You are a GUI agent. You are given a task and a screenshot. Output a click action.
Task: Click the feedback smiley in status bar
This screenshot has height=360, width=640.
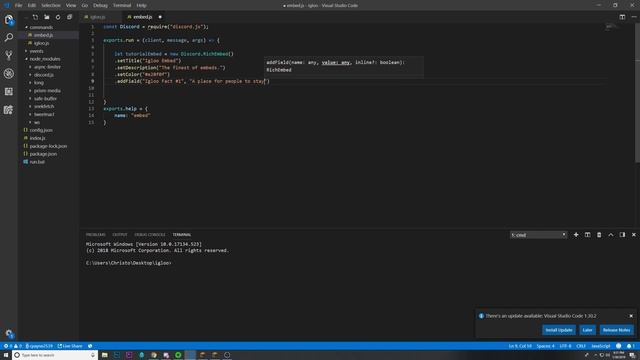[618, 346]
